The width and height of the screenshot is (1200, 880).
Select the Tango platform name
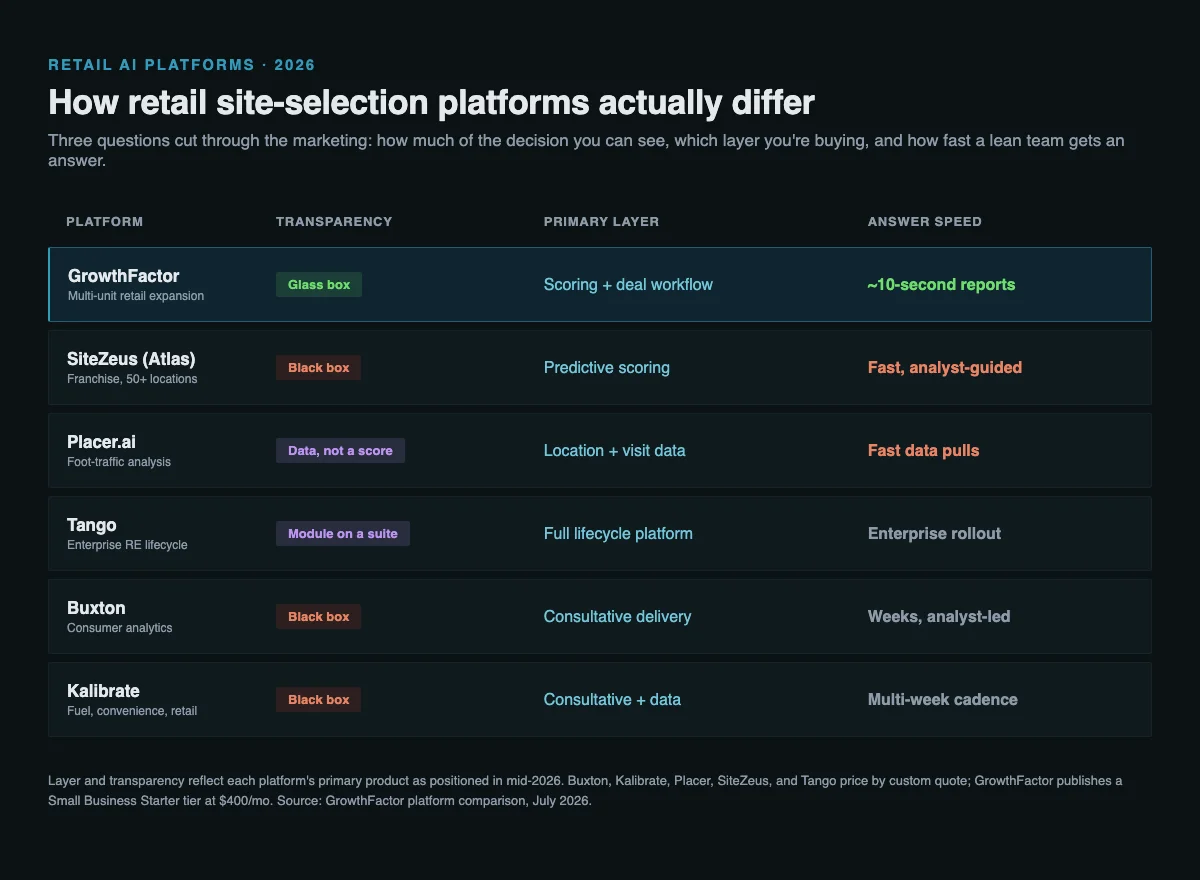coord(92,525)
